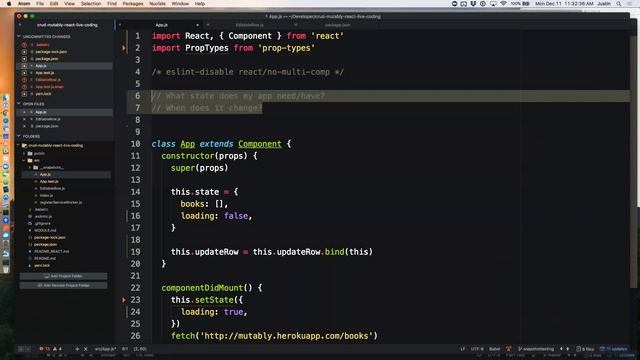Viewport: 640px width, 360px height.
Task: Select package.json in Uncommitted Changes
Action: point(47,59)
